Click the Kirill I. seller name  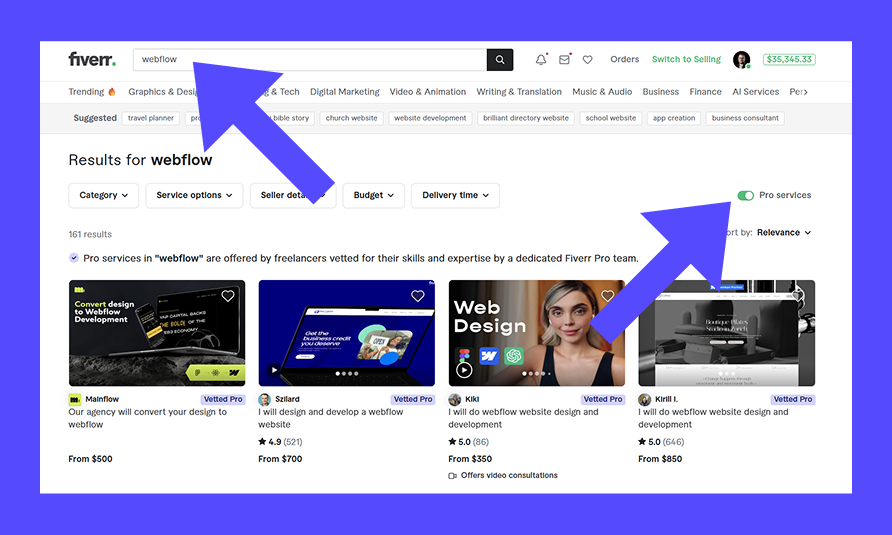point(666,399)
